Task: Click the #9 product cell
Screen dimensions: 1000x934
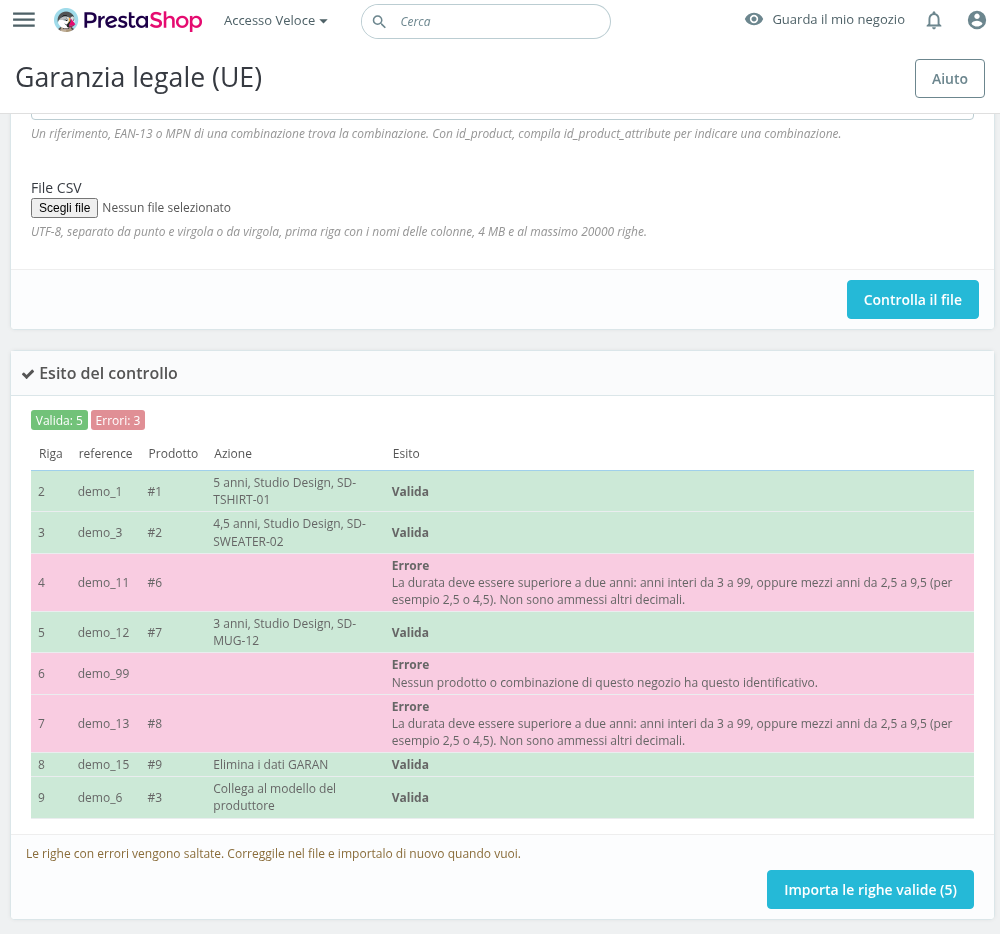Action: (x=154, y=764)
